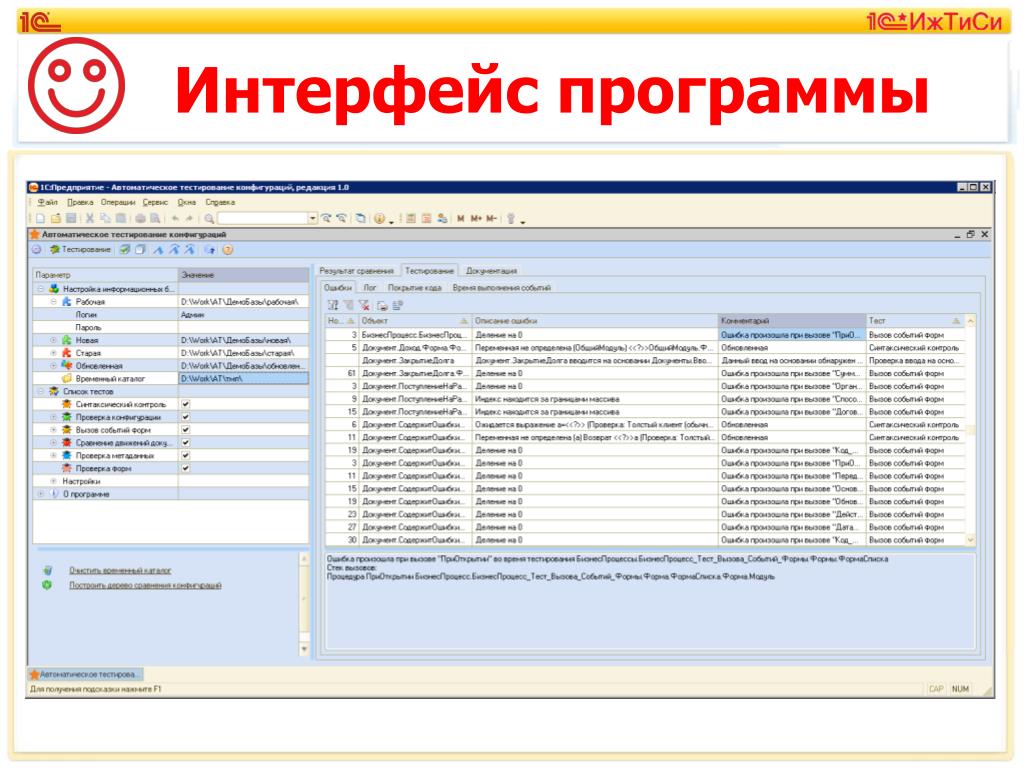Expand the Обновленная tree node
The image size is (1024, 768).
pos(54,366)
